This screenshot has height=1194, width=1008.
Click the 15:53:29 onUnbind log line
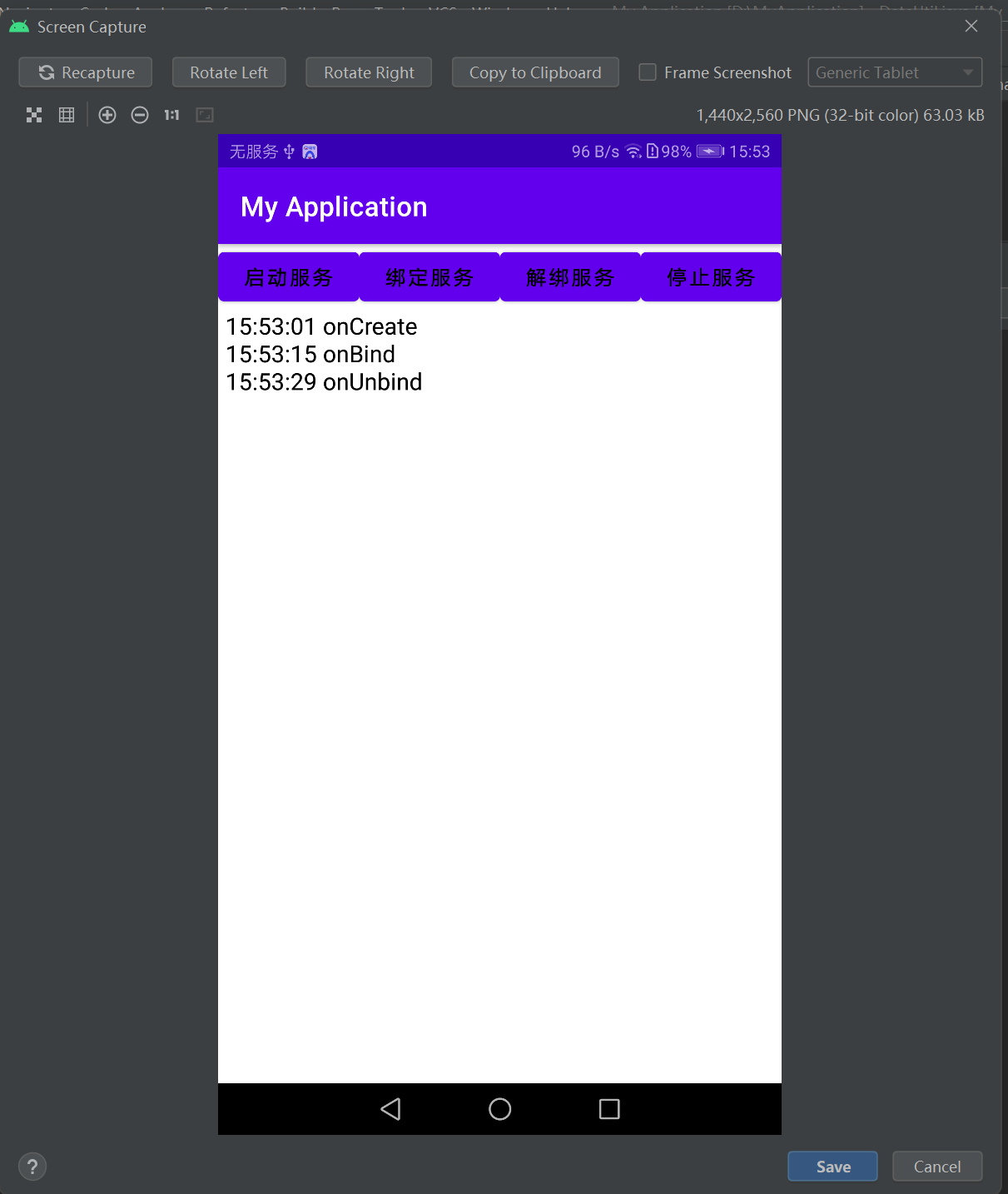point(325,381)
